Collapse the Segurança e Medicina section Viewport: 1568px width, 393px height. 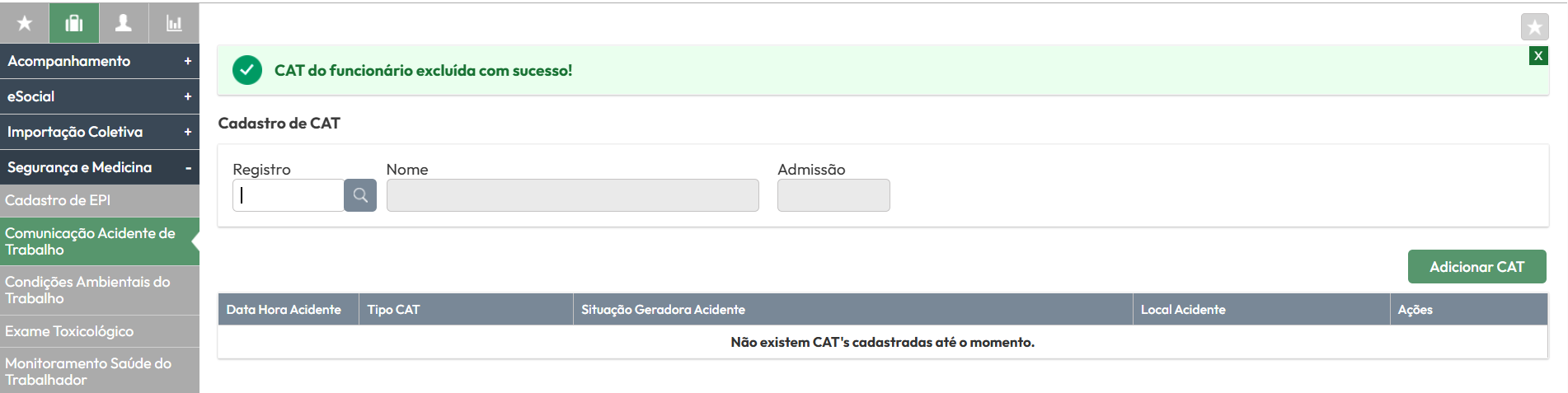tap(100, 167)
